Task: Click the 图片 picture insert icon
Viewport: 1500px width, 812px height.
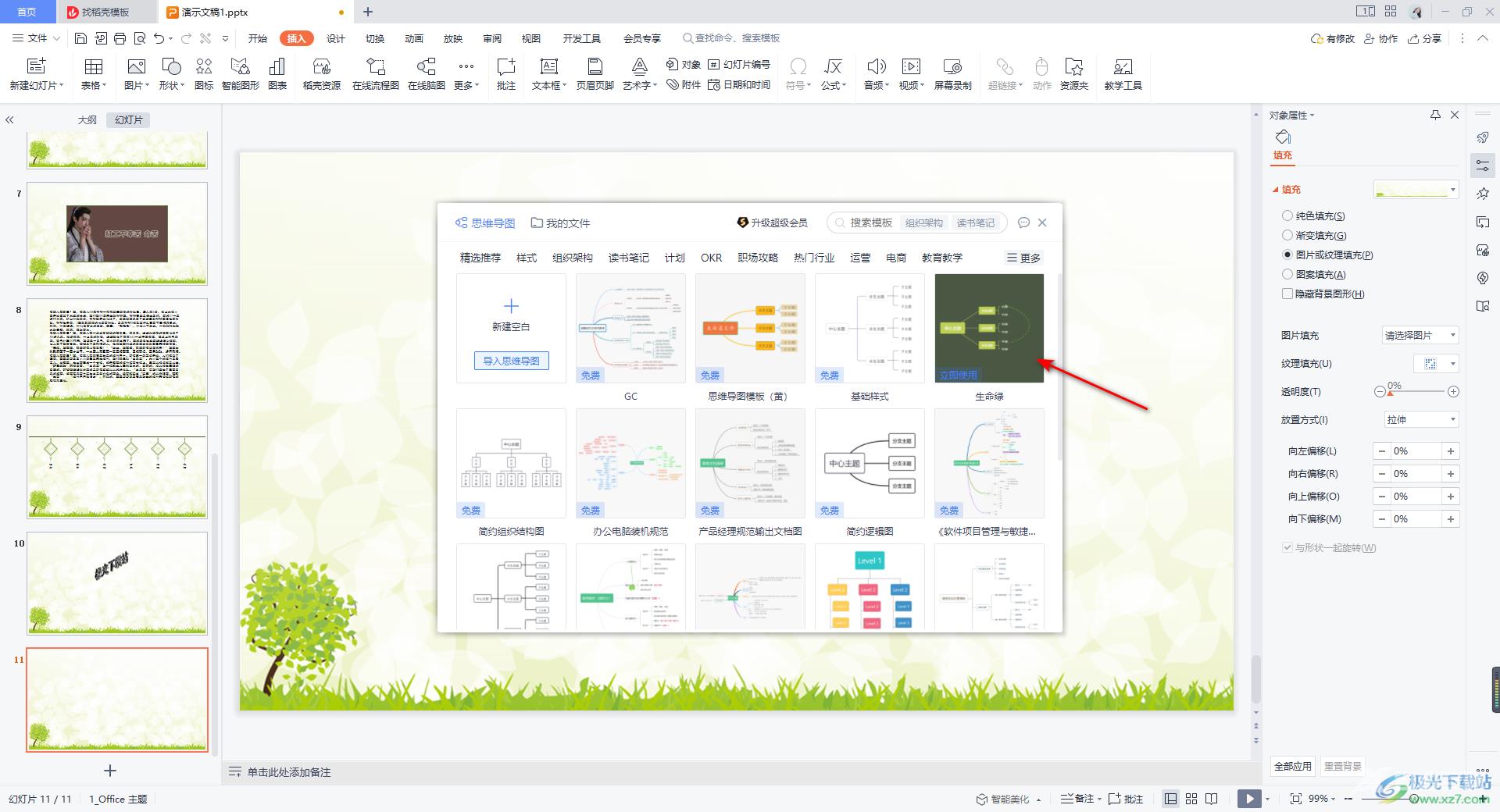Action: coord(136,74)
